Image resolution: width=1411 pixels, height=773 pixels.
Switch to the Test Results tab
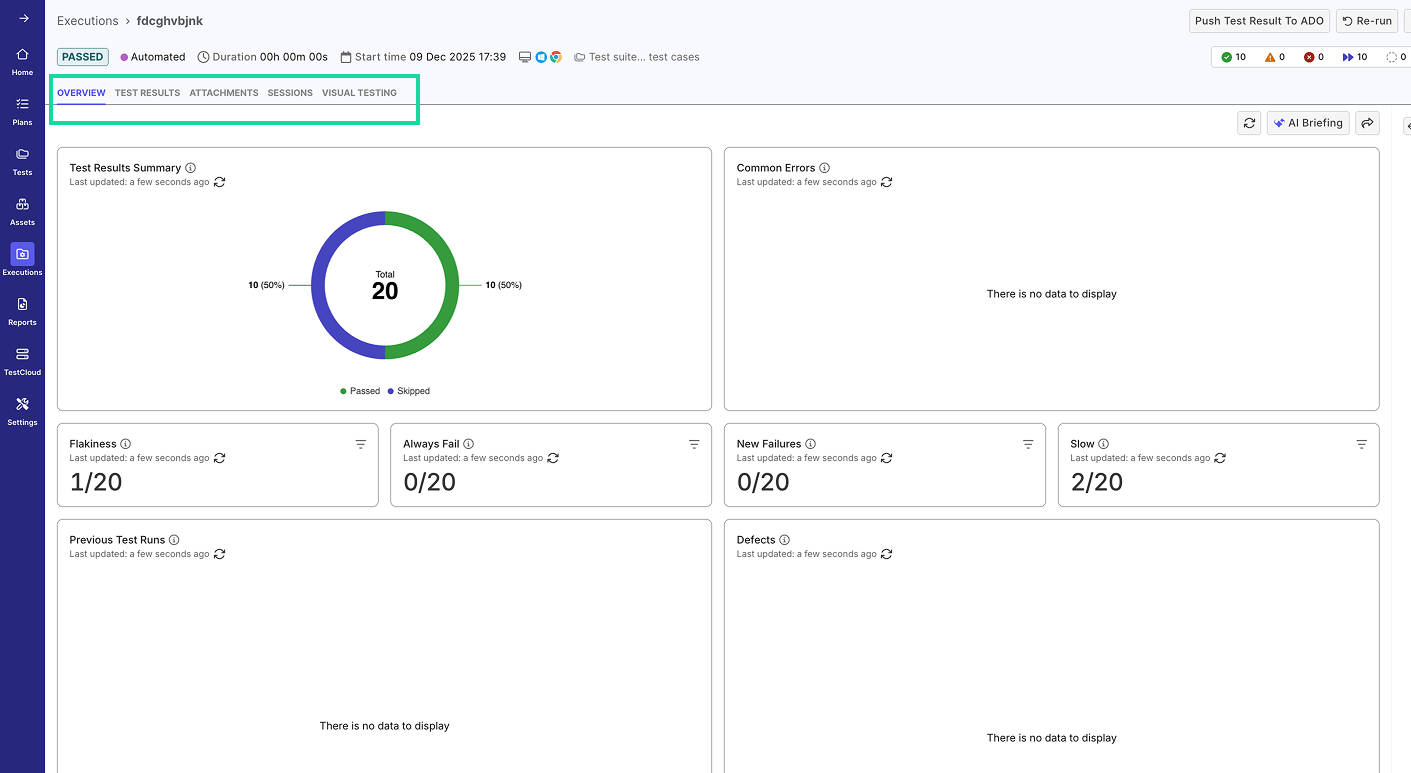pyautogui.click(x=147, y=92)
